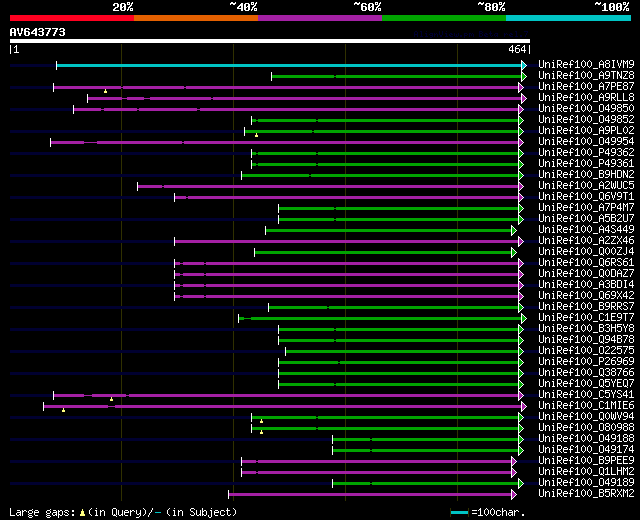Screen dimensions: 640x520
Task: Click the yellow gap marker under UniRef100_A7PE87 alignment
Action: (105, 91)
